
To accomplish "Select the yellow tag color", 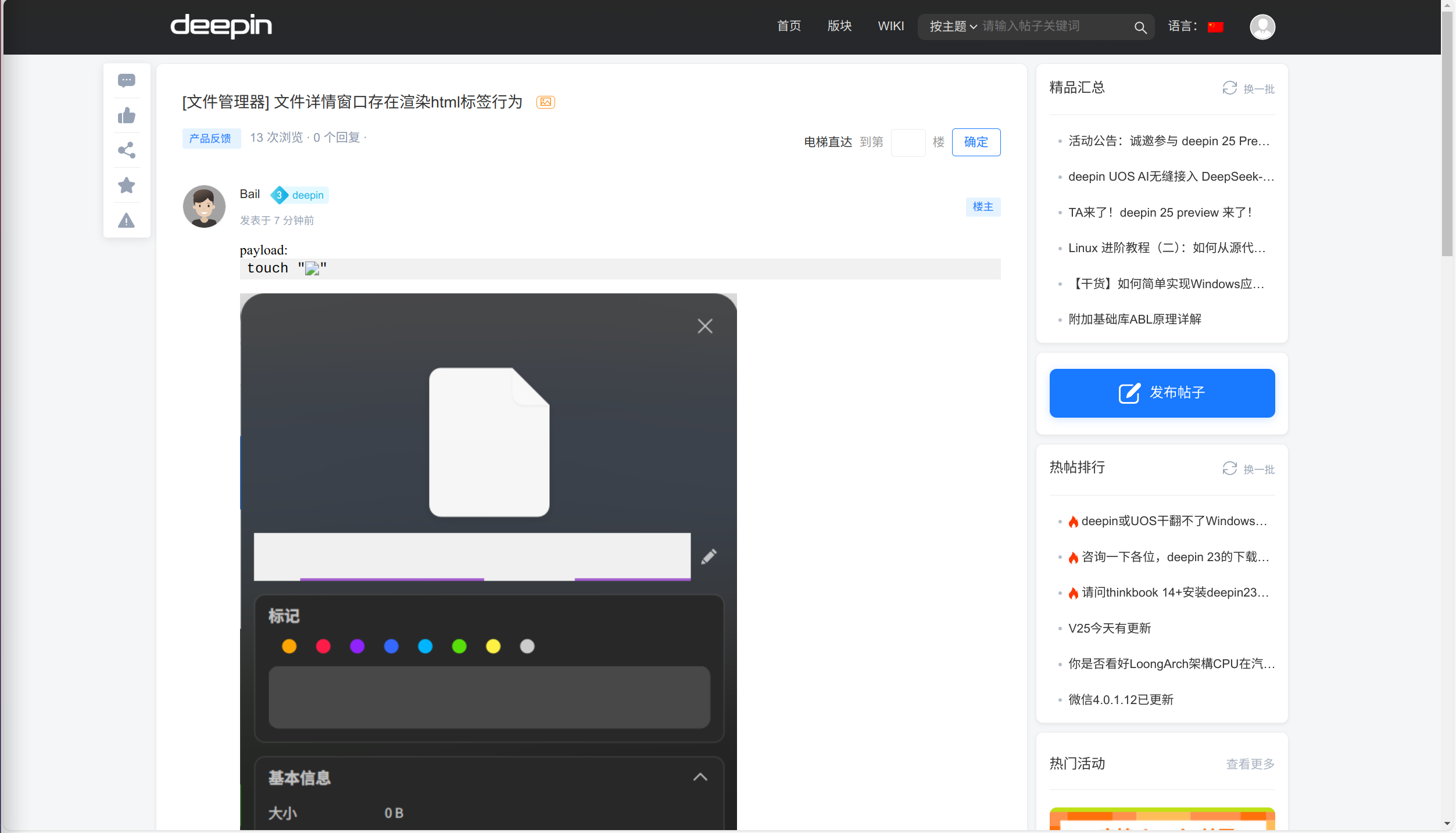I will point(493,647).
